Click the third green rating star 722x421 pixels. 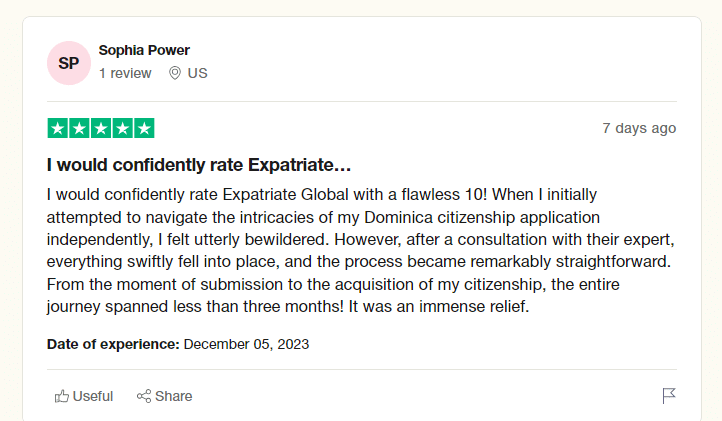click(x=101, y=128)
